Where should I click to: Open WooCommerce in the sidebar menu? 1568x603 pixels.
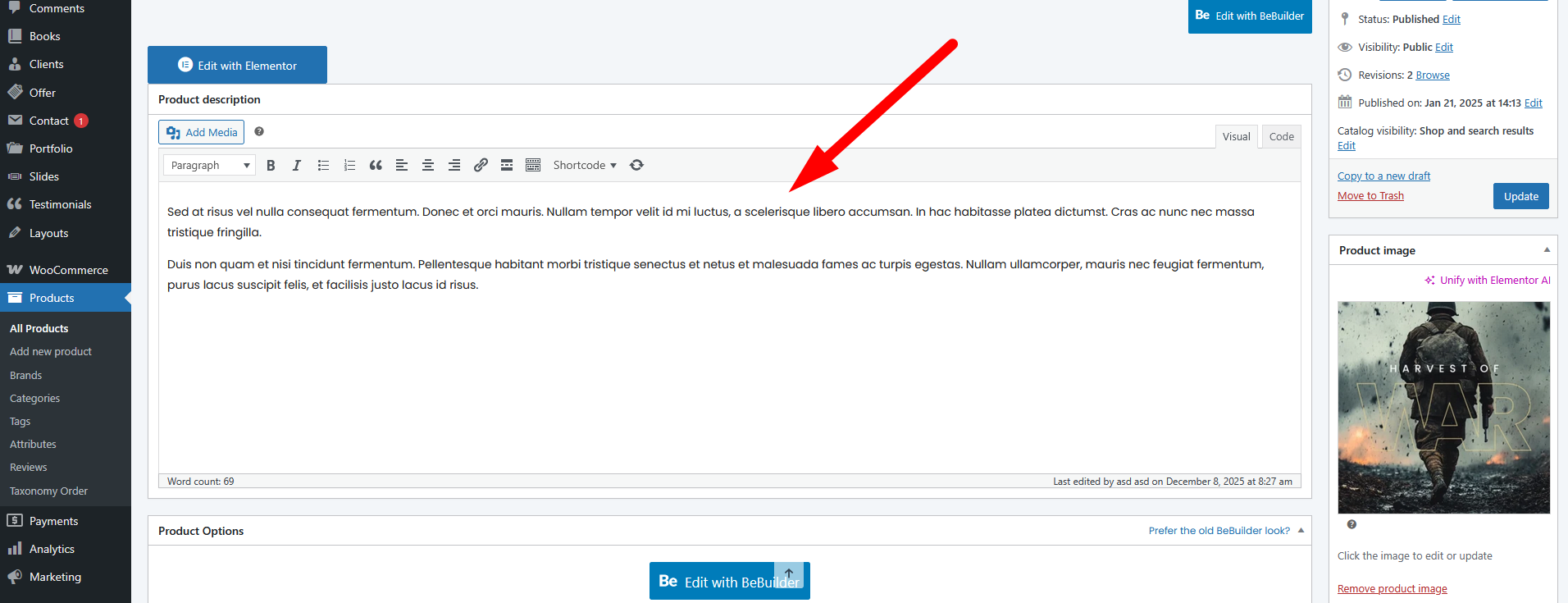coord(68,270)
